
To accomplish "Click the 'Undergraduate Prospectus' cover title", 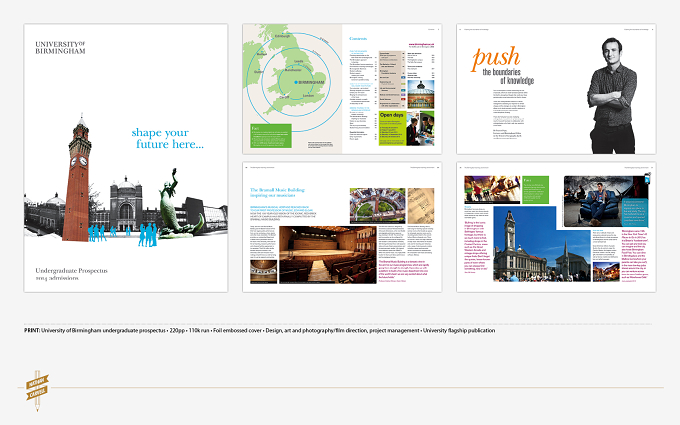I will pyautogui.click(x=72, y=271).
